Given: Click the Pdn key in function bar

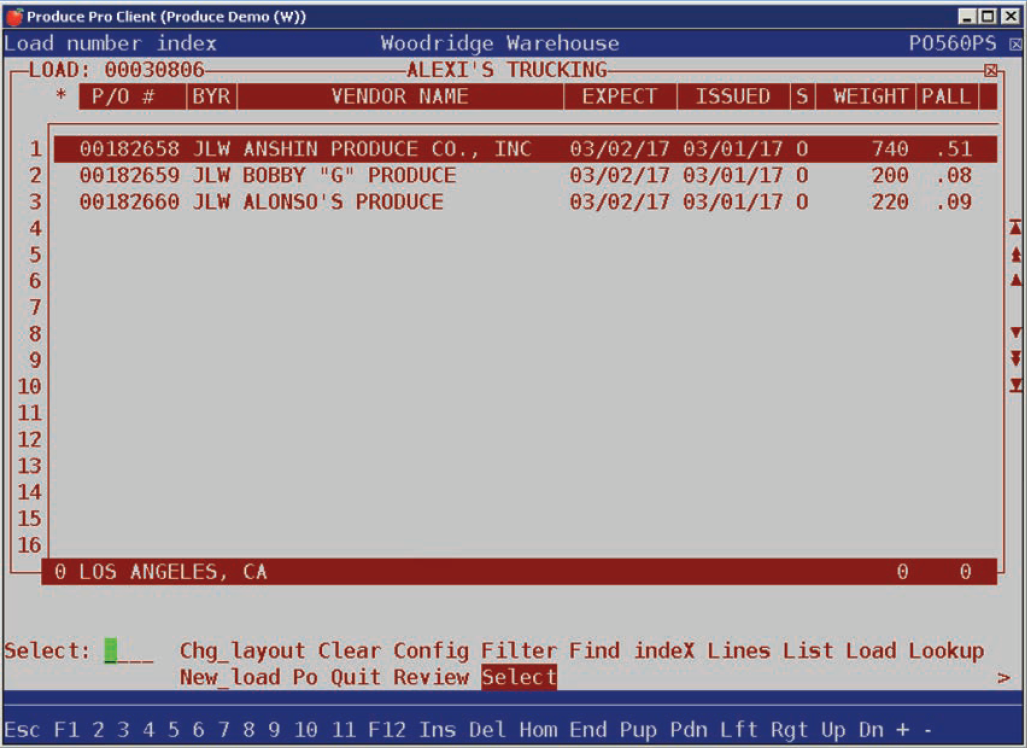Looking at the screenshot, I should pos(688,730).
